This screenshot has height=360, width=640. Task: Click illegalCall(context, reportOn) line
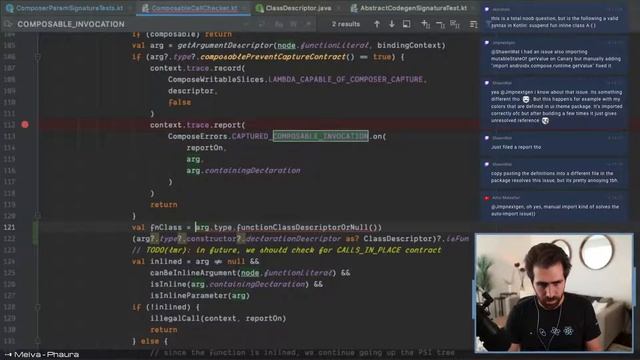(x=218, y=318)
